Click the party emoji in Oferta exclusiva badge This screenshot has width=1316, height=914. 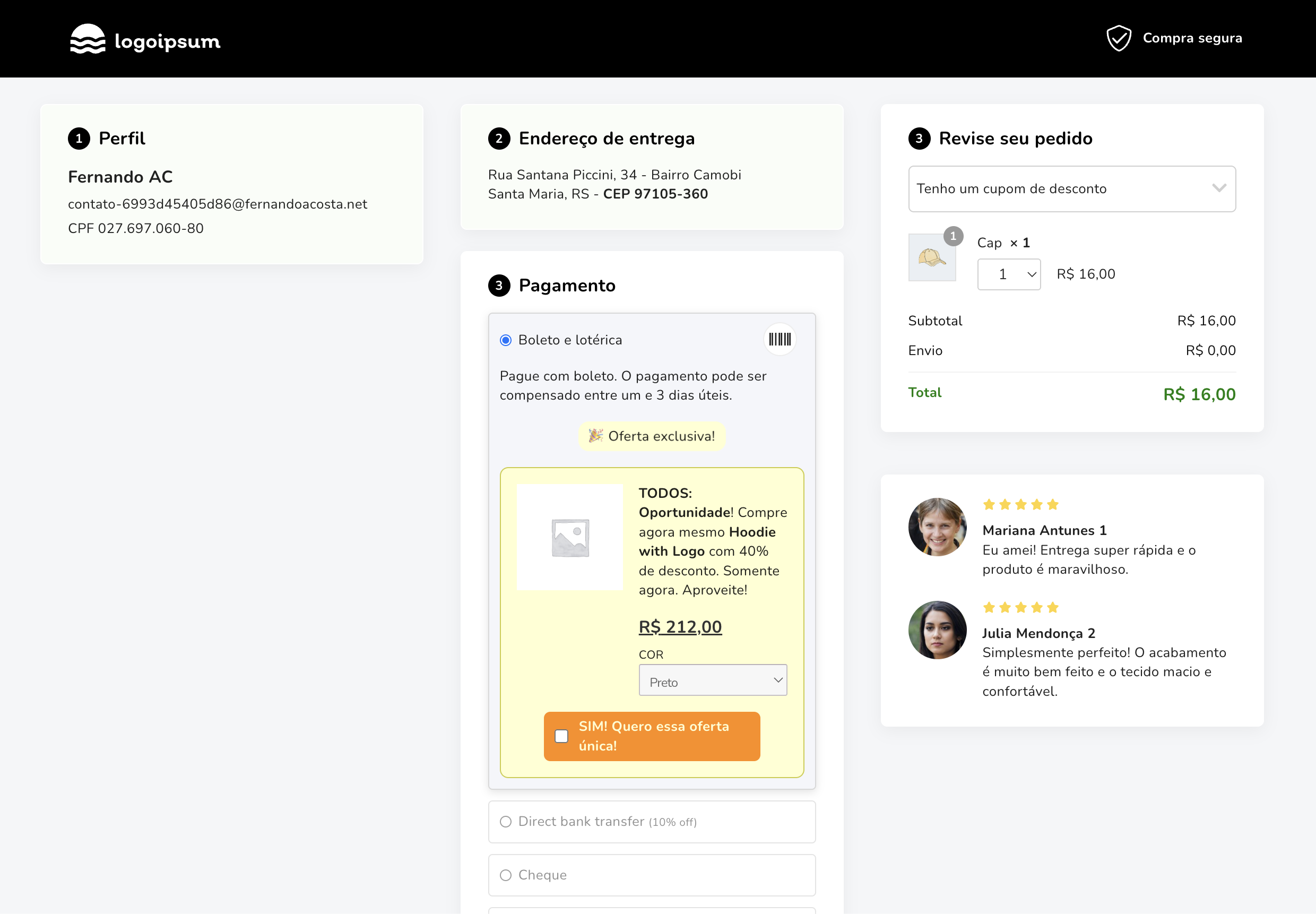(596, 436)
